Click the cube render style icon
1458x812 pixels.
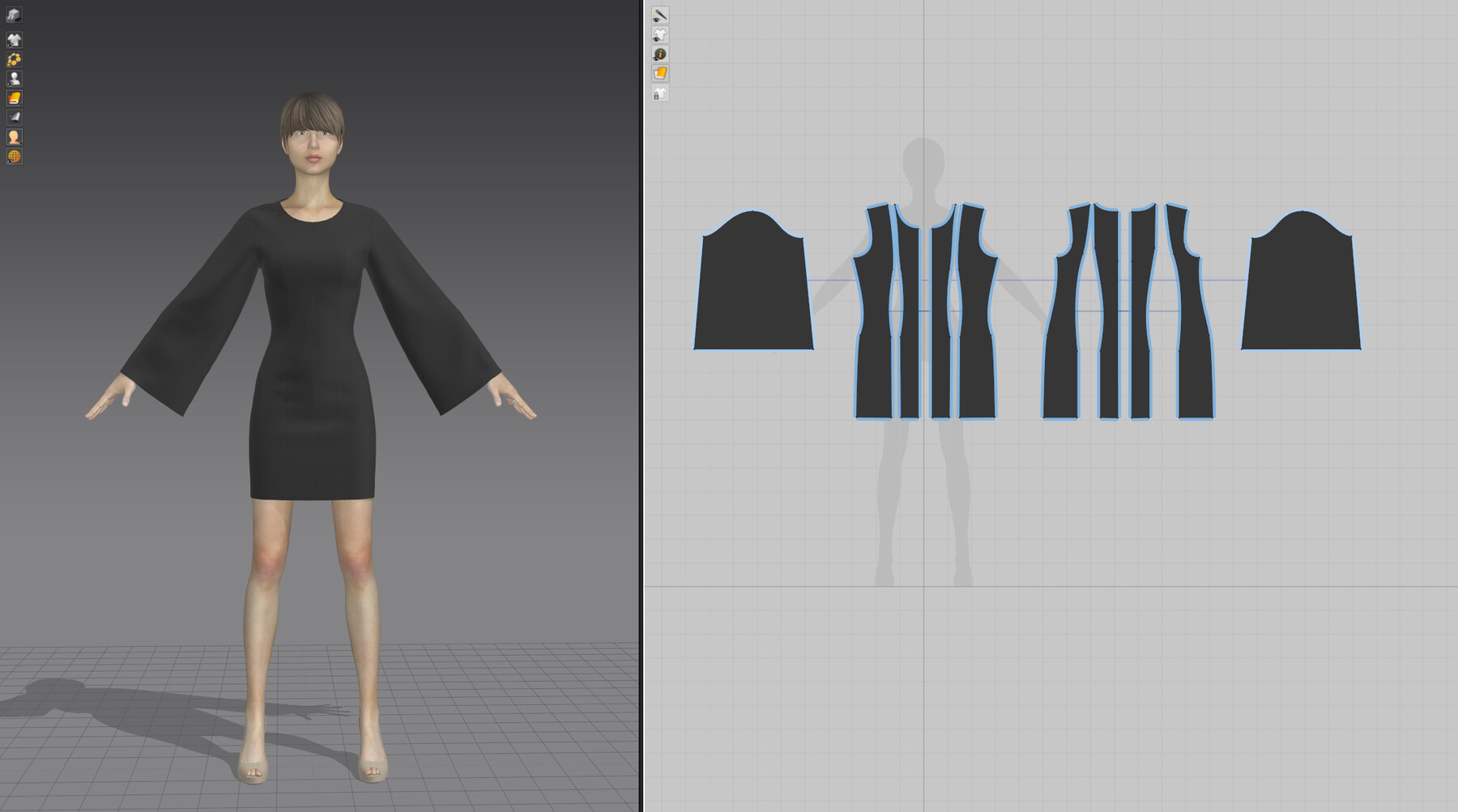14,14
